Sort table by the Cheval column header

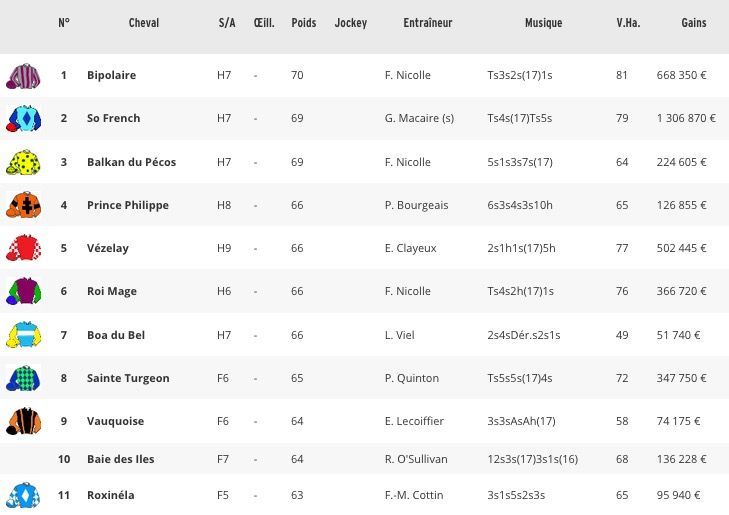tap(144, 23)
